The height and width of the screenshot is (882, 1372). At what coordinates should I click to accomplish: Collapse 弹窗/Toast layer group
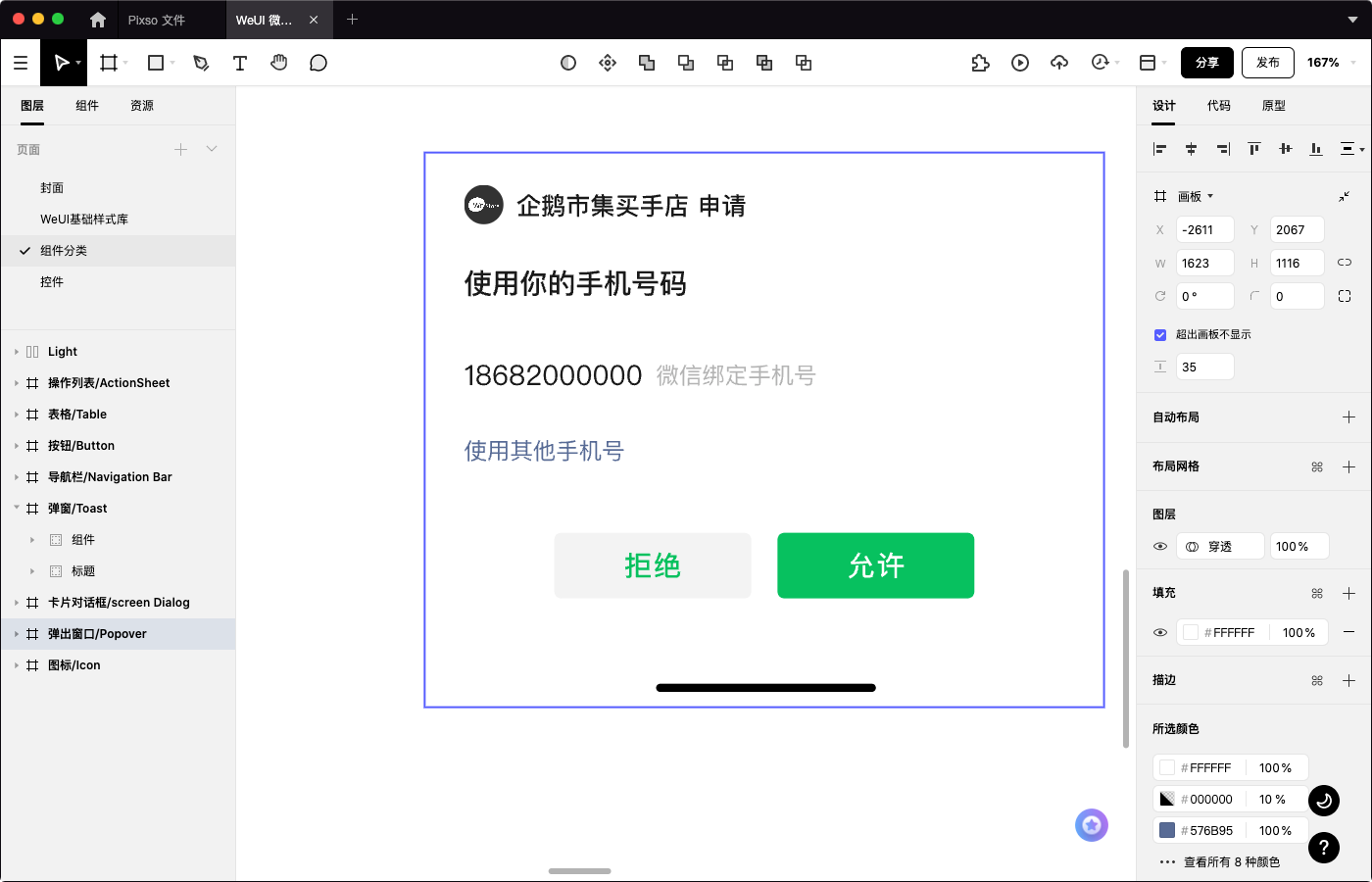coord(17,509)
